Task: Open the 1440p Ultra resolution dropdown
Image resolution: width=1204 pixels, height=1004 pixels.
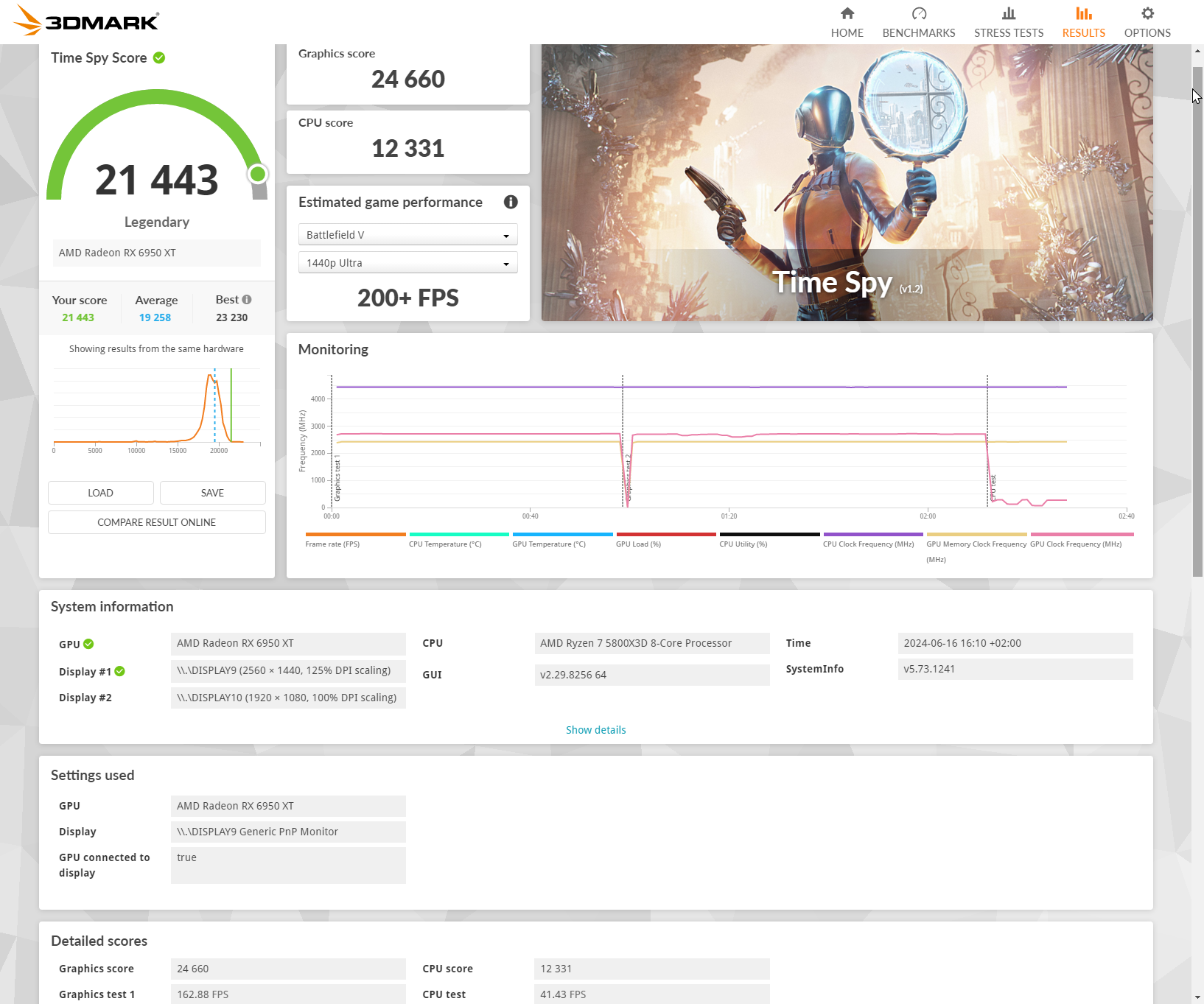Action: [407, 263]
